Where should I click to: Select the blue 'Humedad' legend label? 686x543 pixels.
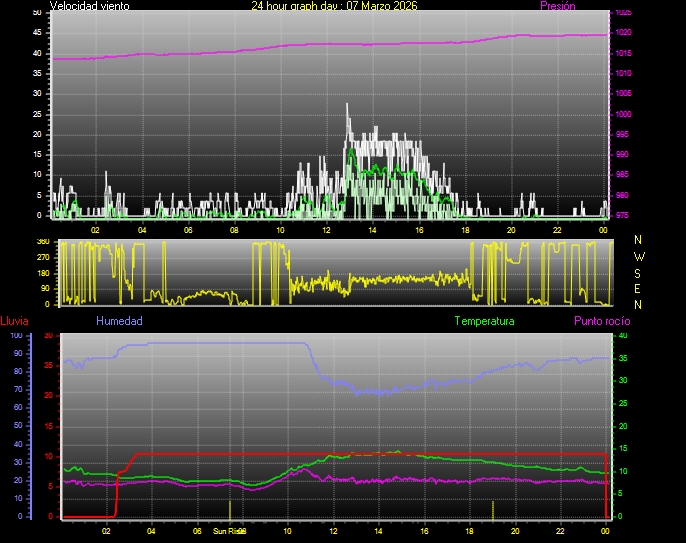point(119,322)
